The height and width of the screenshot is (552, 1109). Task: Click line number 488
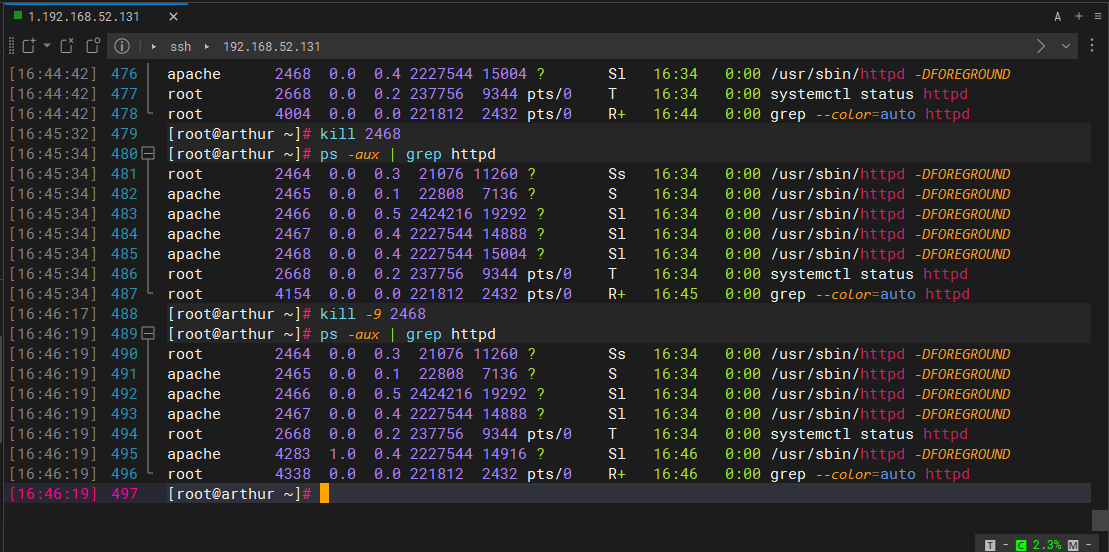(x=125, y=314)
